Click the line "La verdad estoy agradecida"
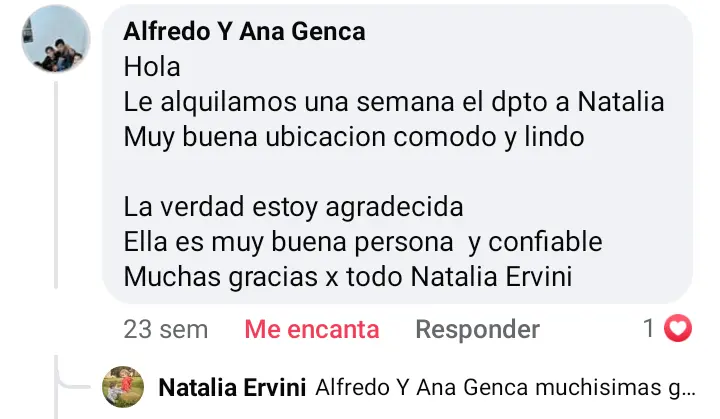The image size is (720, 419). point(293,208)
